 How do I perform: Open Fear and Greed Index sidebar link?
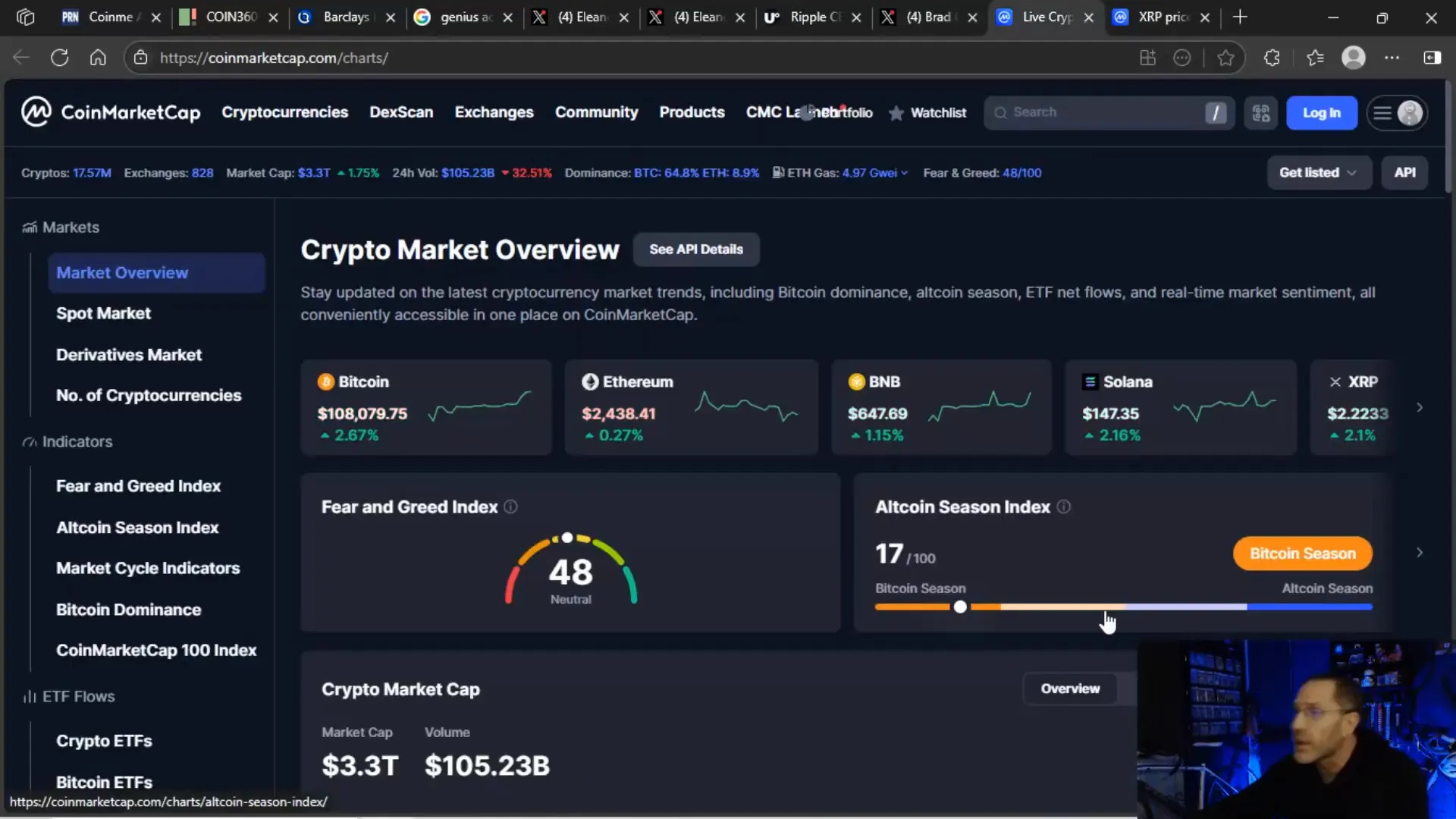point(138,486)
